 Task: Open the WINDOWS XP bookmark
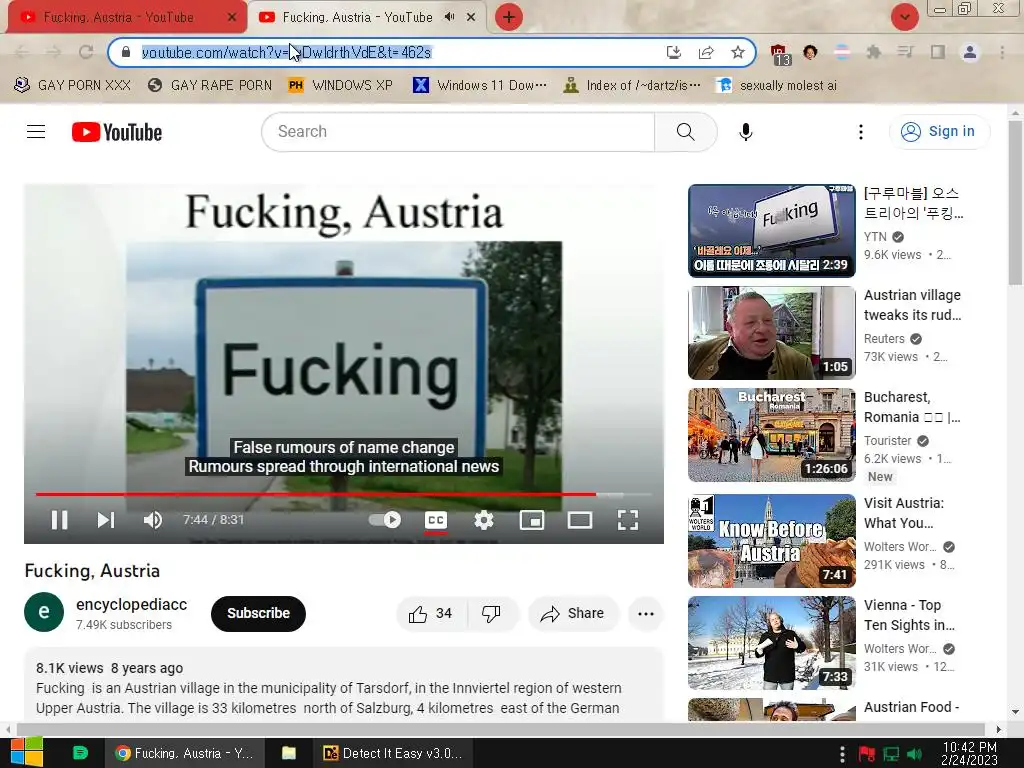[x=341, y=86]
